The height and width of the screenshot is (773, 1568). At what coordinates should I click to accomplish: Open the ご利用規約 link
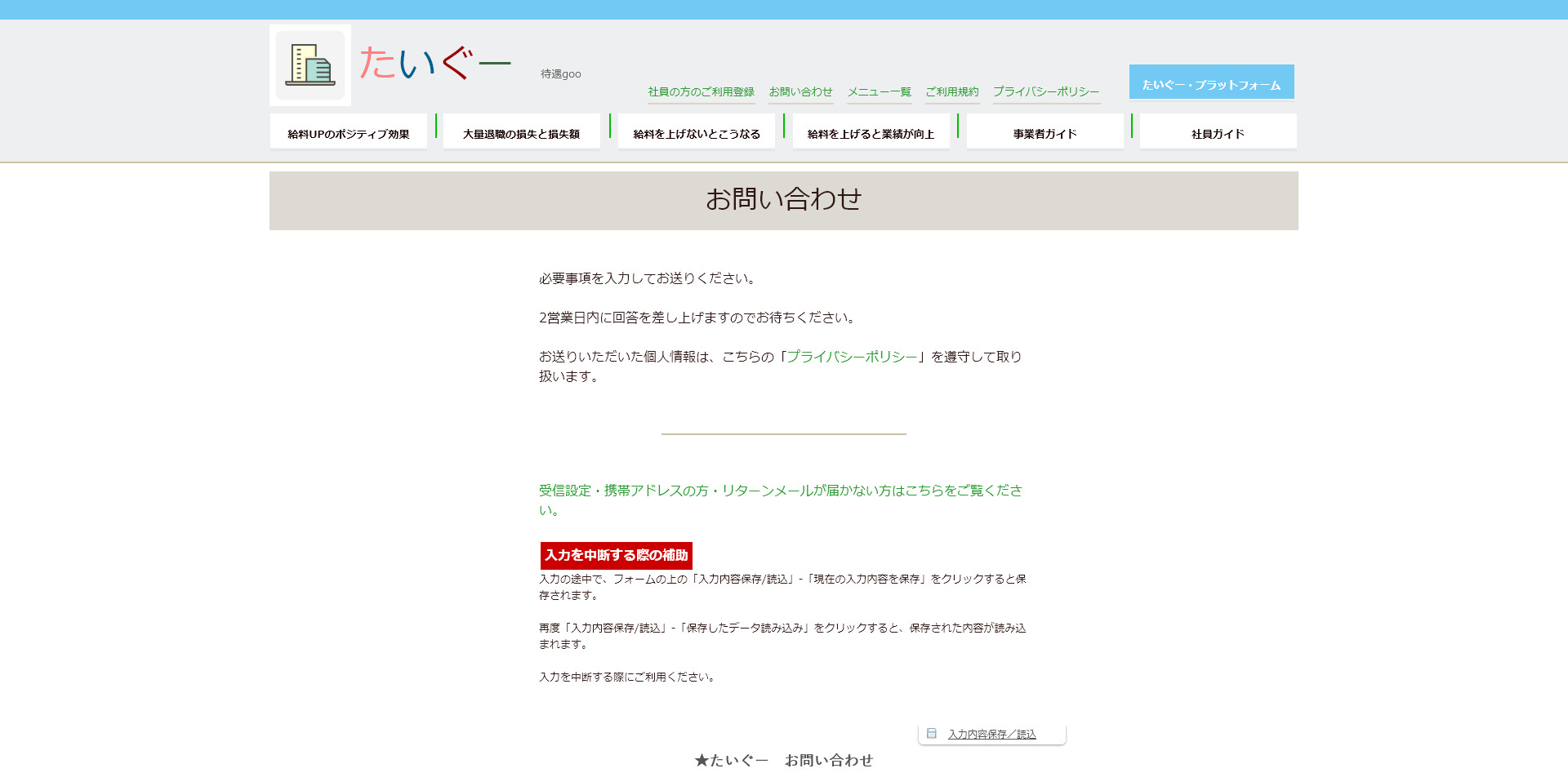(x=951, y=92)
